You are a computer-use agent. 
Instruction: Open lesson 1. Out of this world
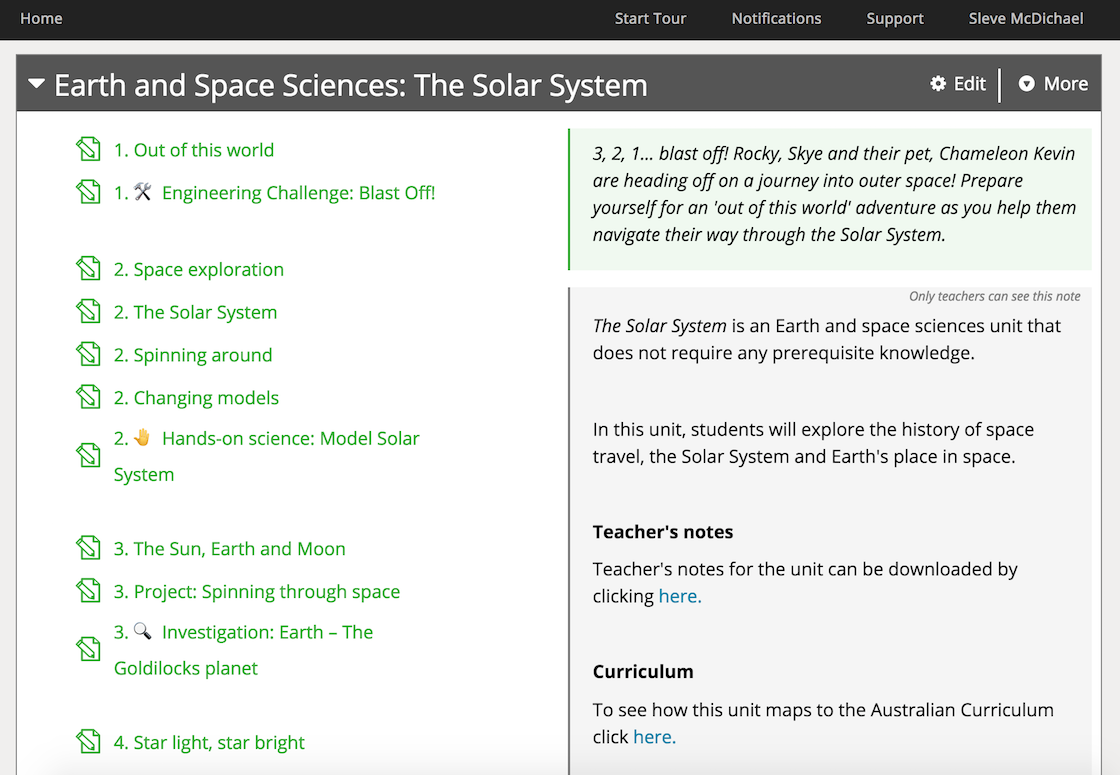[194, 150]
